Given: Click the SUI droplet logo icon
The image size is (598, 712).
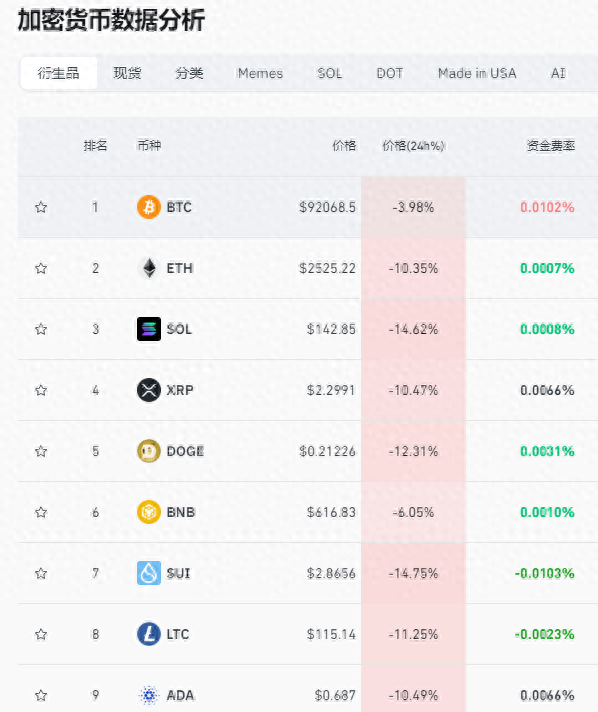Looking at the screenshot, I should (149, 573).
